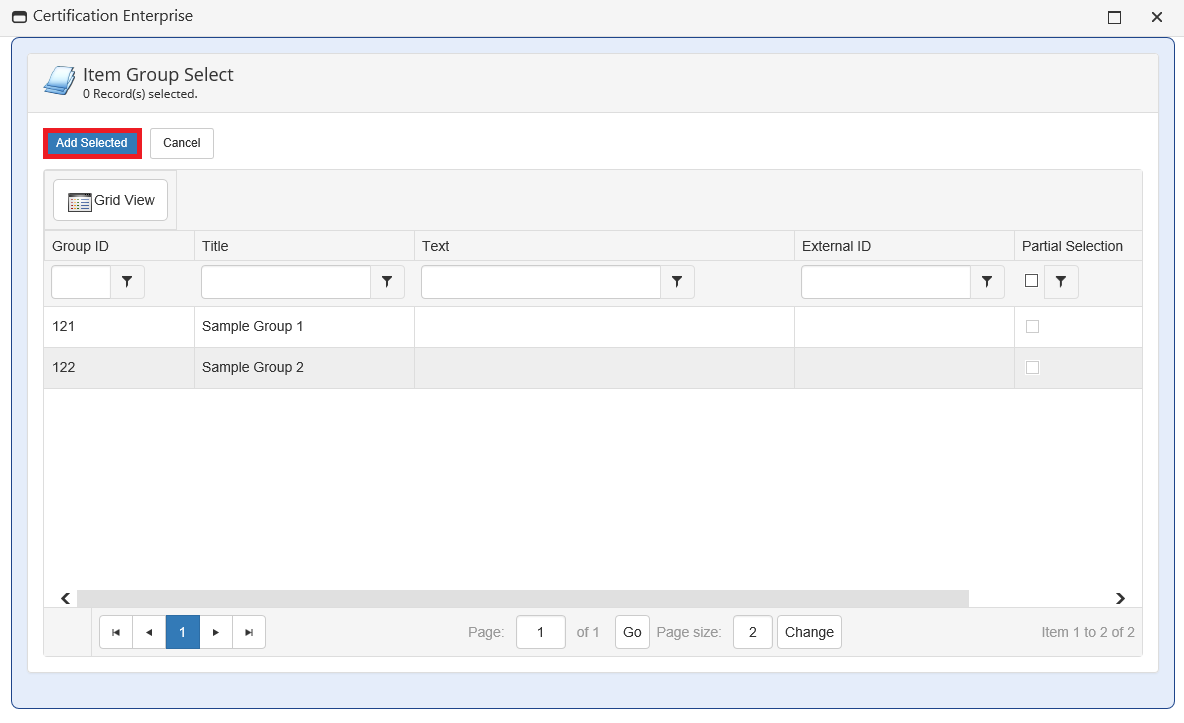Jump to last page in pager
This screenshot has height=723, width=1184.
click(x=249, y=632)
